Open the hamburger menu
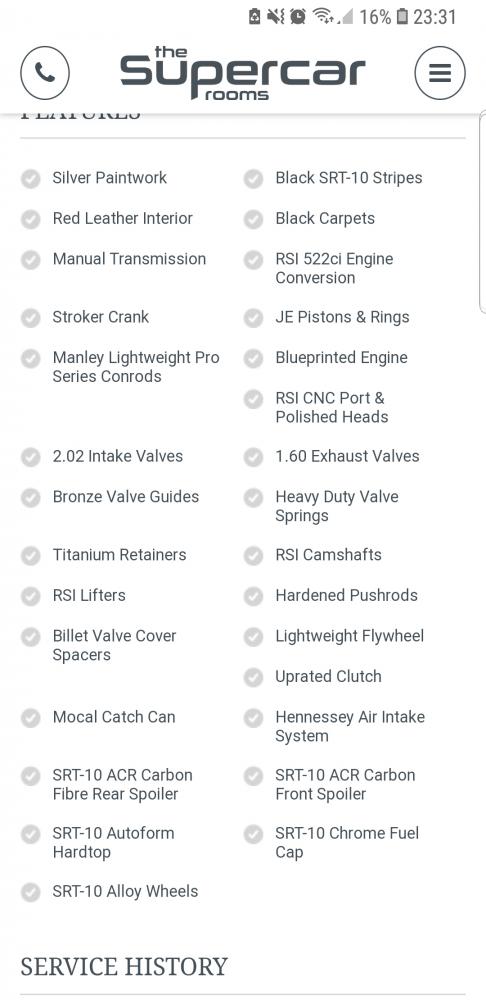Image resolution: width=486 pixels, height=1000 pixels. point(440,74)
